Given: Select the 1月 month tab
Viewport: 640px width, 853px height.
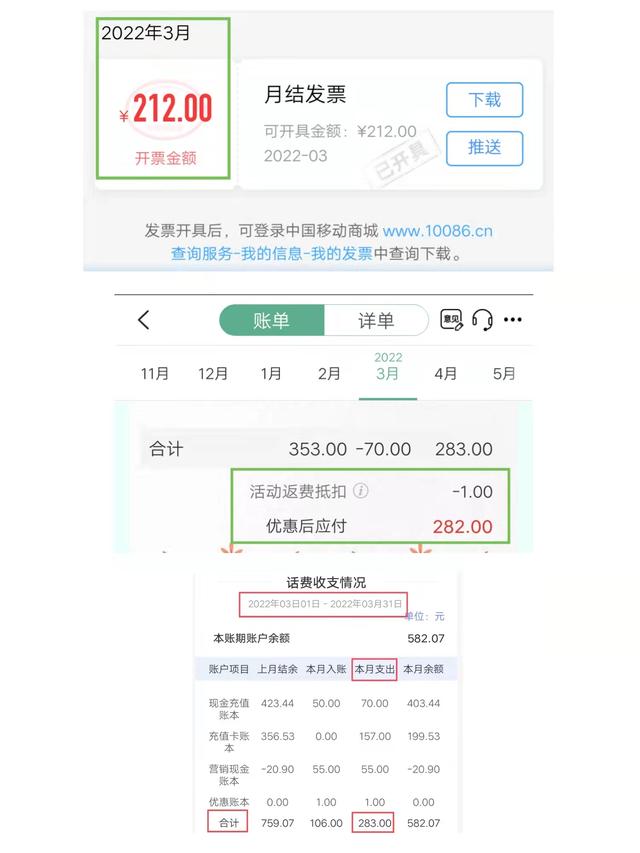Looking at the screenshot, I should pyautogui.click(x=271, y=374).
